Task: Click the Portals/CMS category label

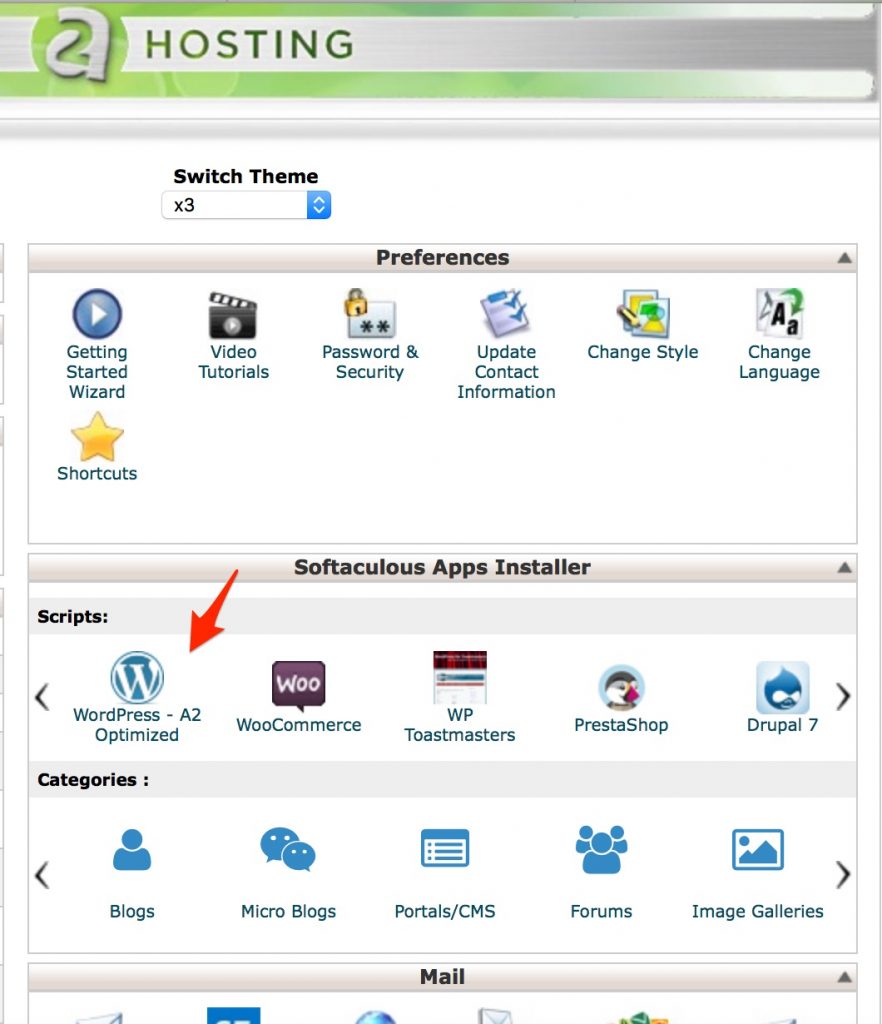Action: point(445,911)
